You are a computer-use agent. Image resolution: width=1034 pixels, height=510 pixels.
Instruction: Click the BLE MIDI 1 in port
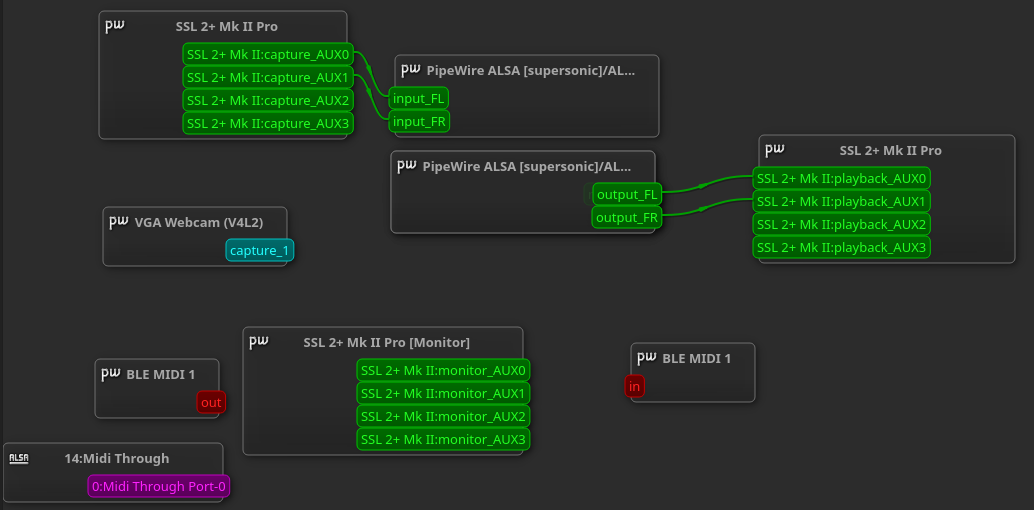pyautogui.click(x=634, y=387)
